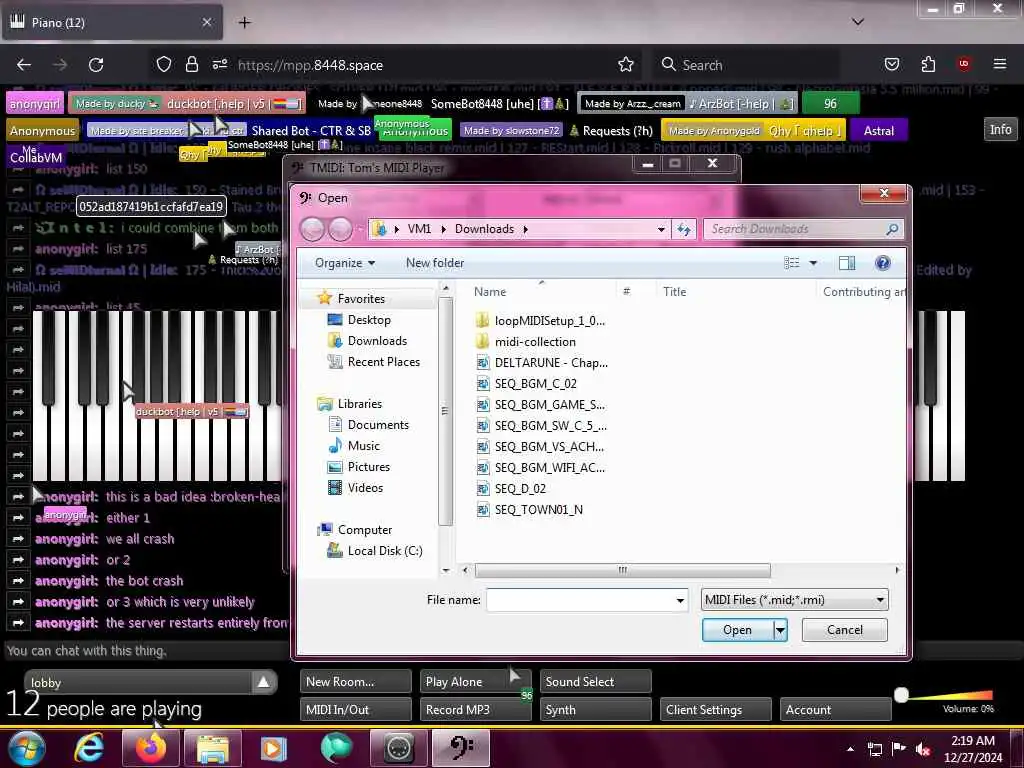Open help in the Open dialog
Viewport: 1024px width, 768px height.
coord(882,263)
